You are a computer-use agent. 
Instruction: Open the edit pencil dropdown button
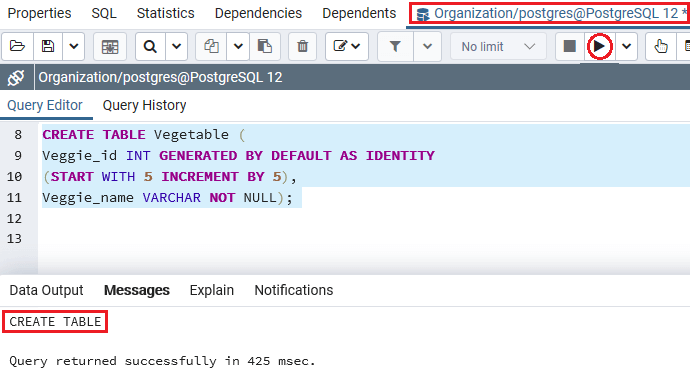pos(346,46)
